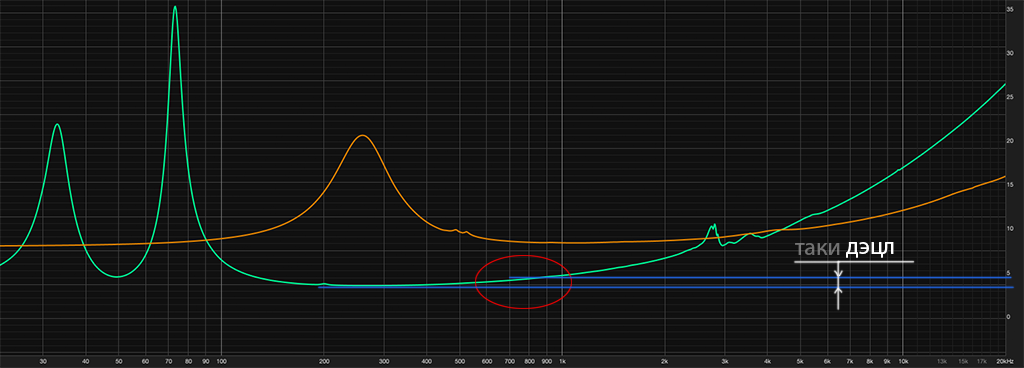Screen dimensions: 1024x368
Task: Click the 800 Hz frequency axis label
Action: pyautogui.click(x=529, y=361)
